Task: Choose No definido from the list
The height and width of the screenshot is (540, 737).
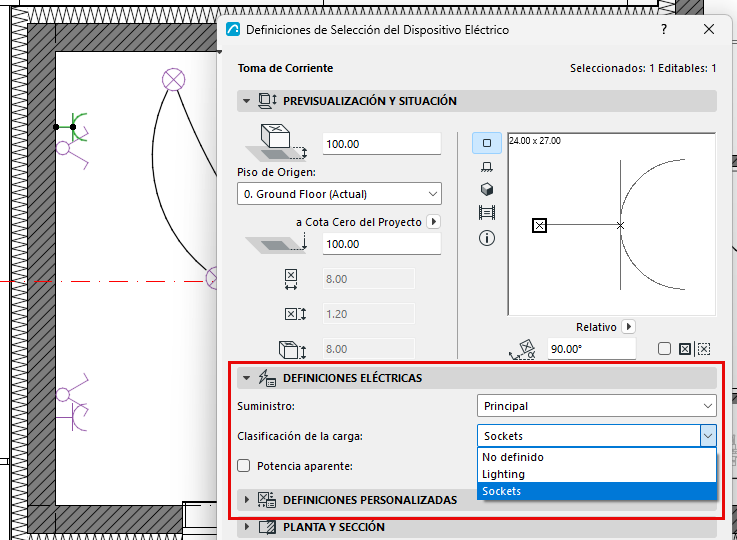Action: (596, 457)
